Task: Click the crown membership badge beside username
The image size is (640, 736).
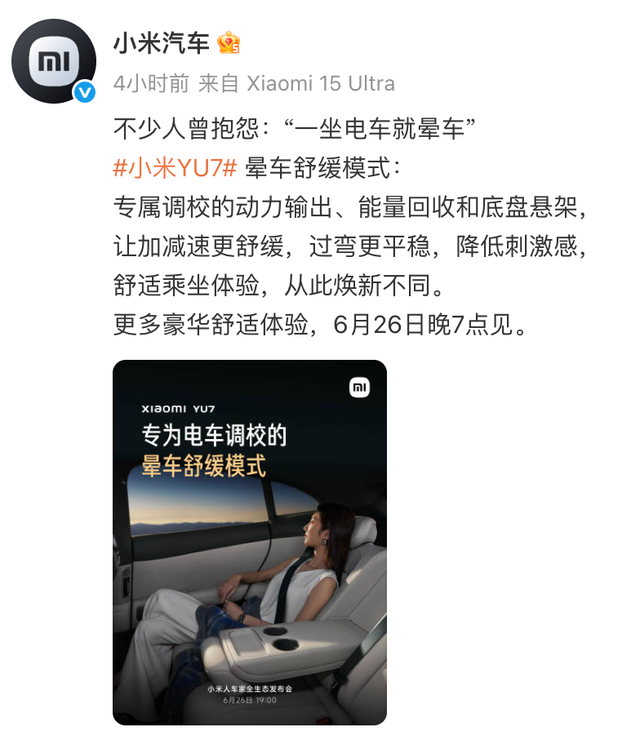Action: point(229,43)
